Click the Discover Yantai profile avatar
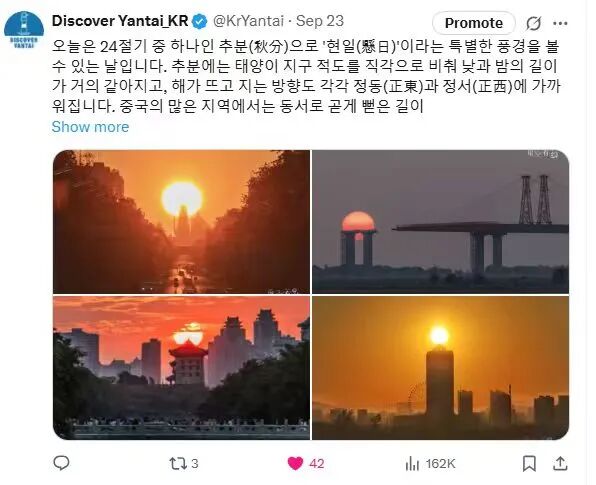The image size is (596, 485). pos(24,30)
